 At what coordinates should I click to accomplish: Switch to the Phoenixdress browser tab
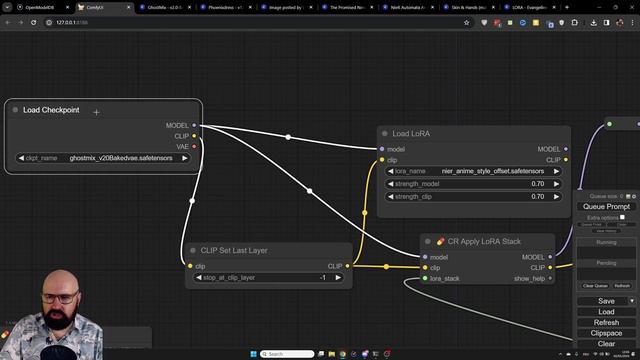pos(227,7)
